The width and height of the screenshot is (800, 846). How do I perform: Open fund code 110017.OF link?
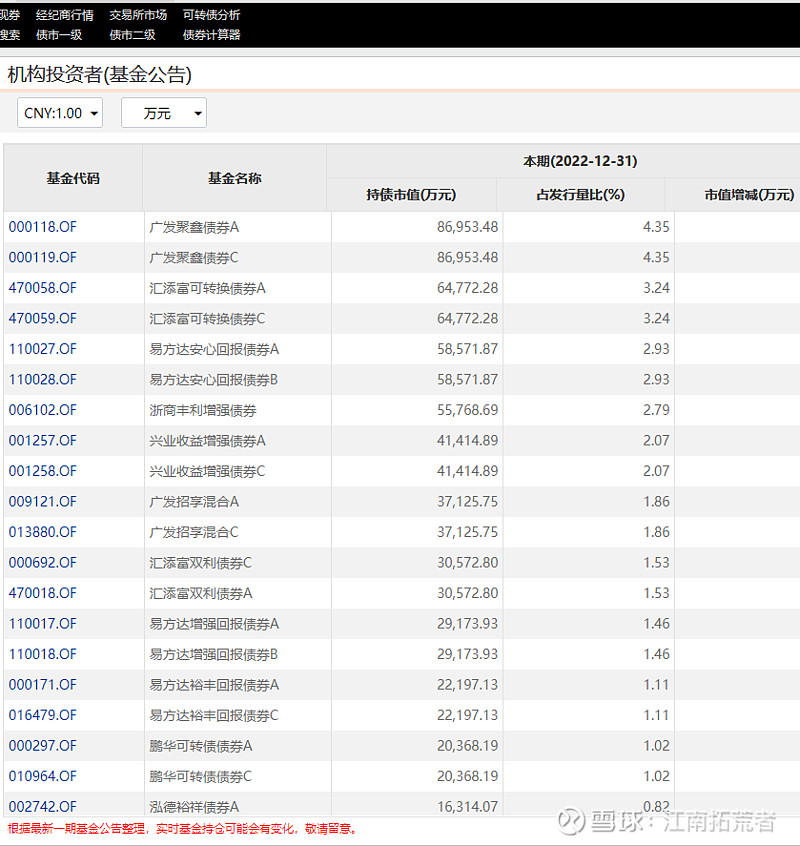pos(43,623)
